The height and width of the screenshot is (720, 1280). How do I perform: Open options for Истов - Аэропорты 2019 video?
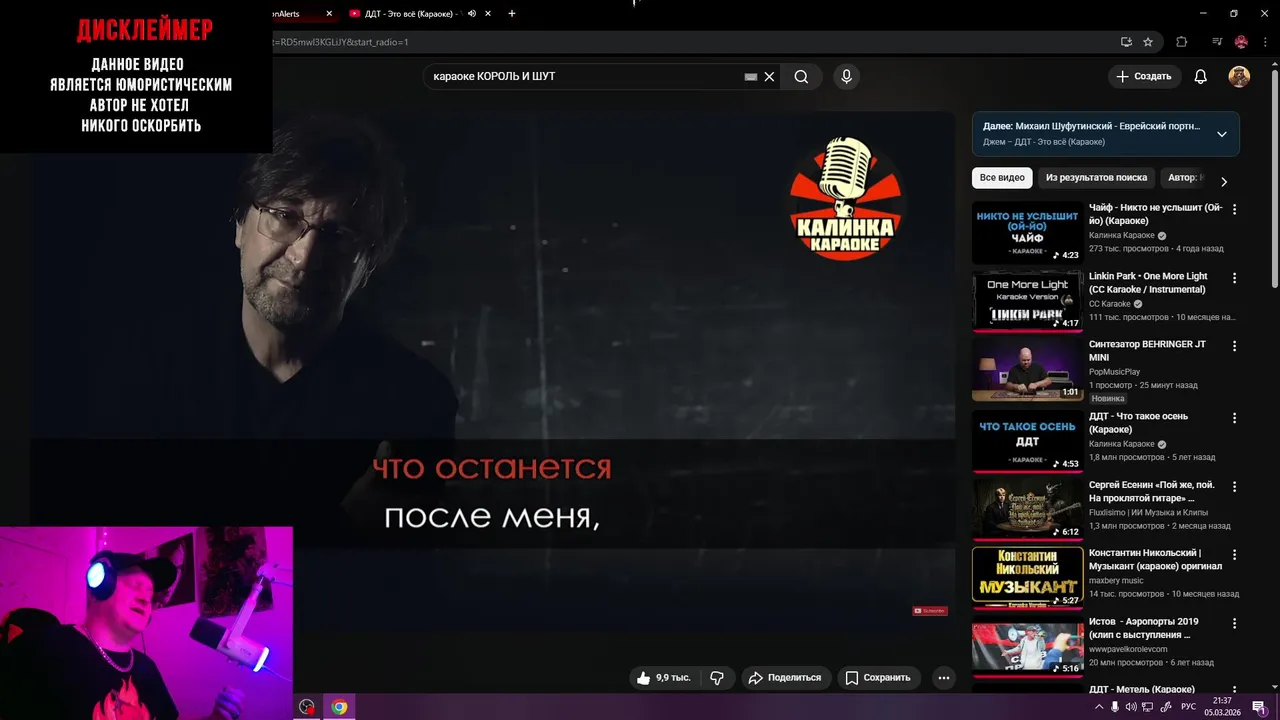(1234, 623)
